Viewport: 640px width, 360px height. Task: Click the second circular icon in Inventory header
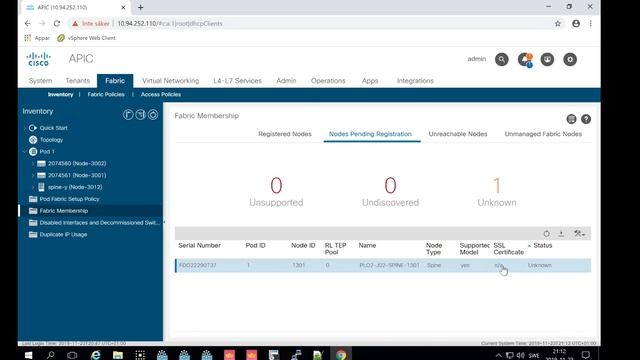pos(140,115)
